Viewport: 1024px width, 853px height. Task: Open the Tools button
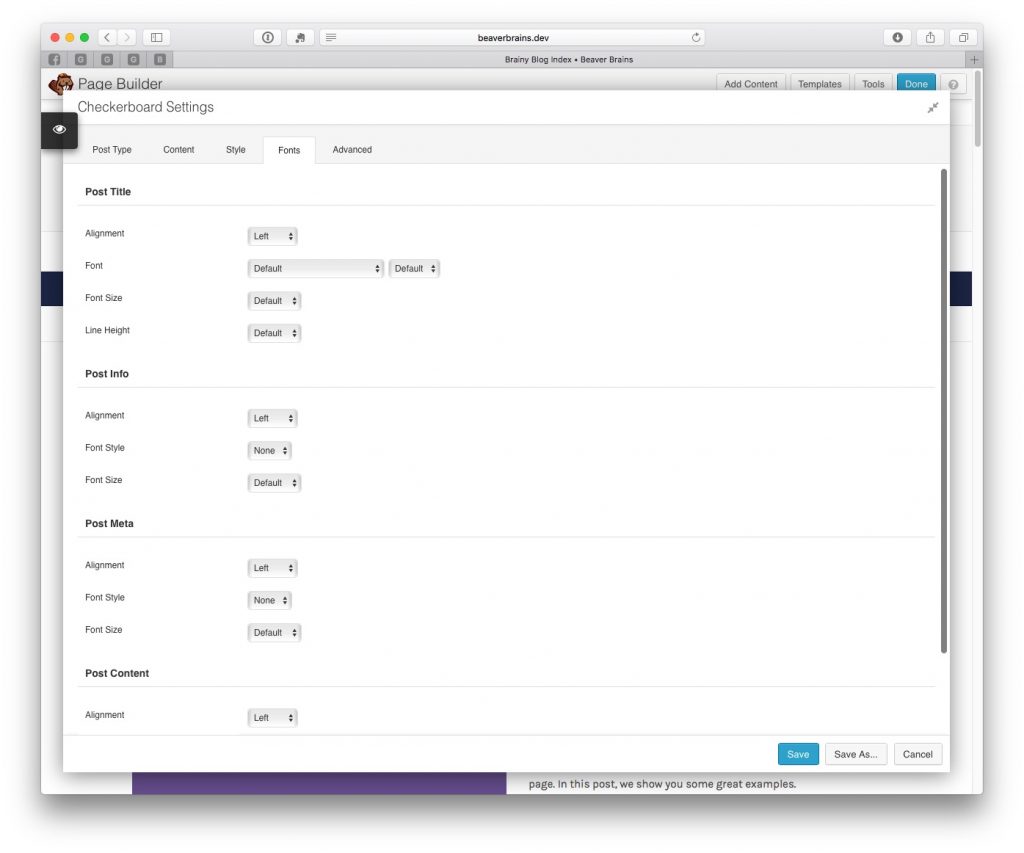click(x=872, y=84)
